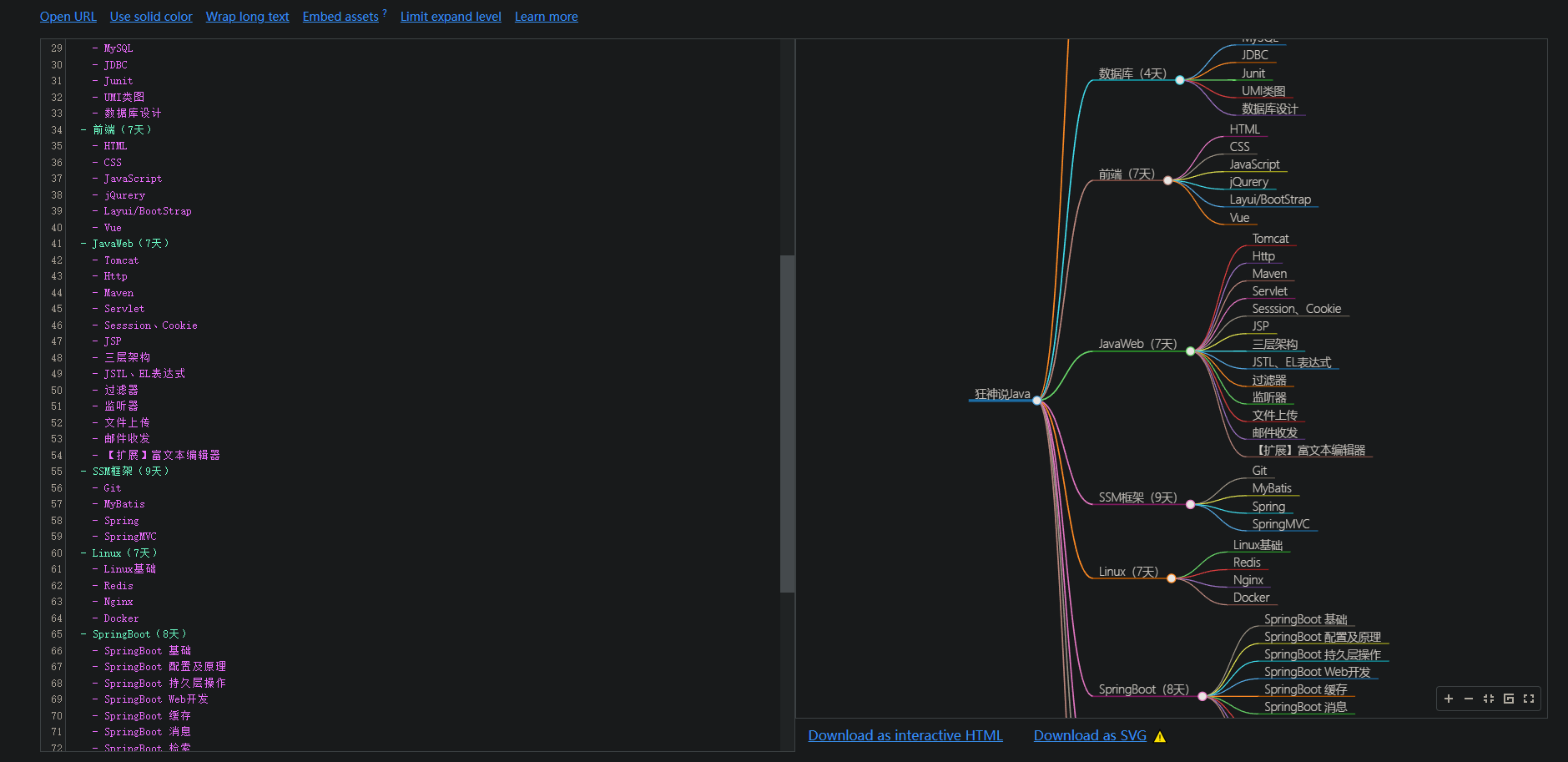The width and height of the screenshot is (1568, 762).
Task: Click the mindmap node Tomcat
Action: [x=1270, y=239]
